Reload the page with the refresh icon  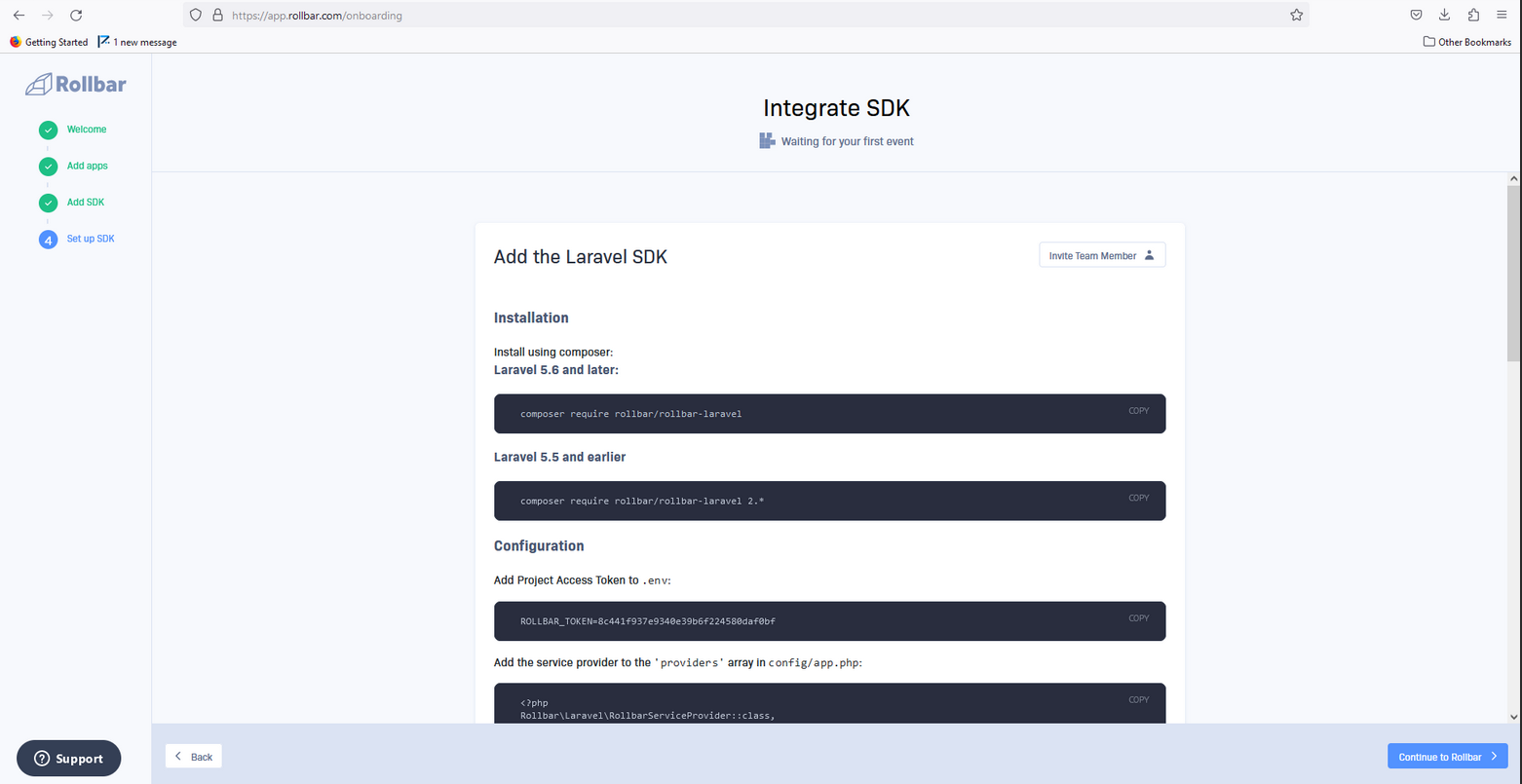76,15
